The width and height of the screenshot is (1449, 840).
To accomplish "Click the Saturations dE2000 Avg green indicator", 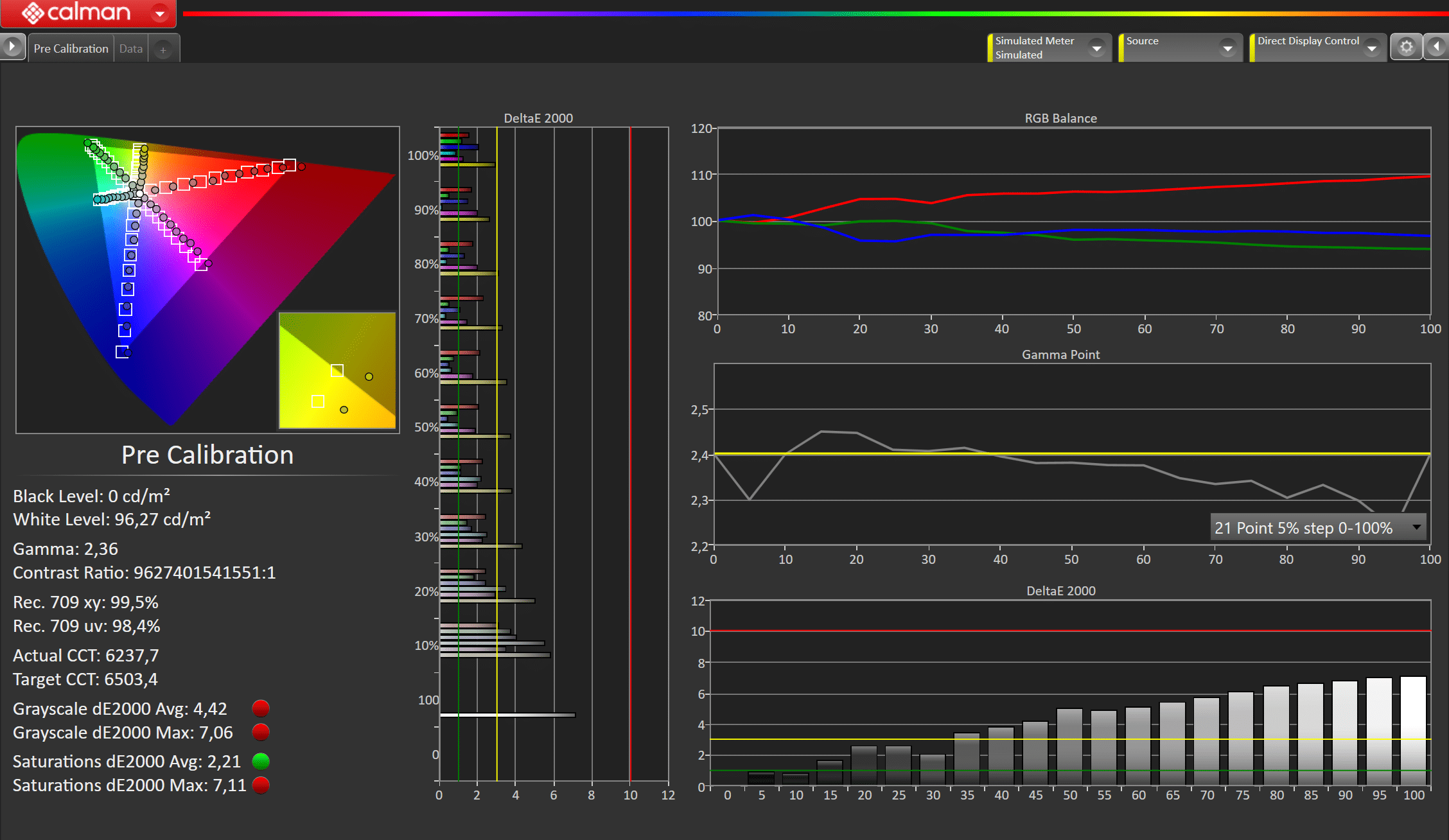I will 261,761.
